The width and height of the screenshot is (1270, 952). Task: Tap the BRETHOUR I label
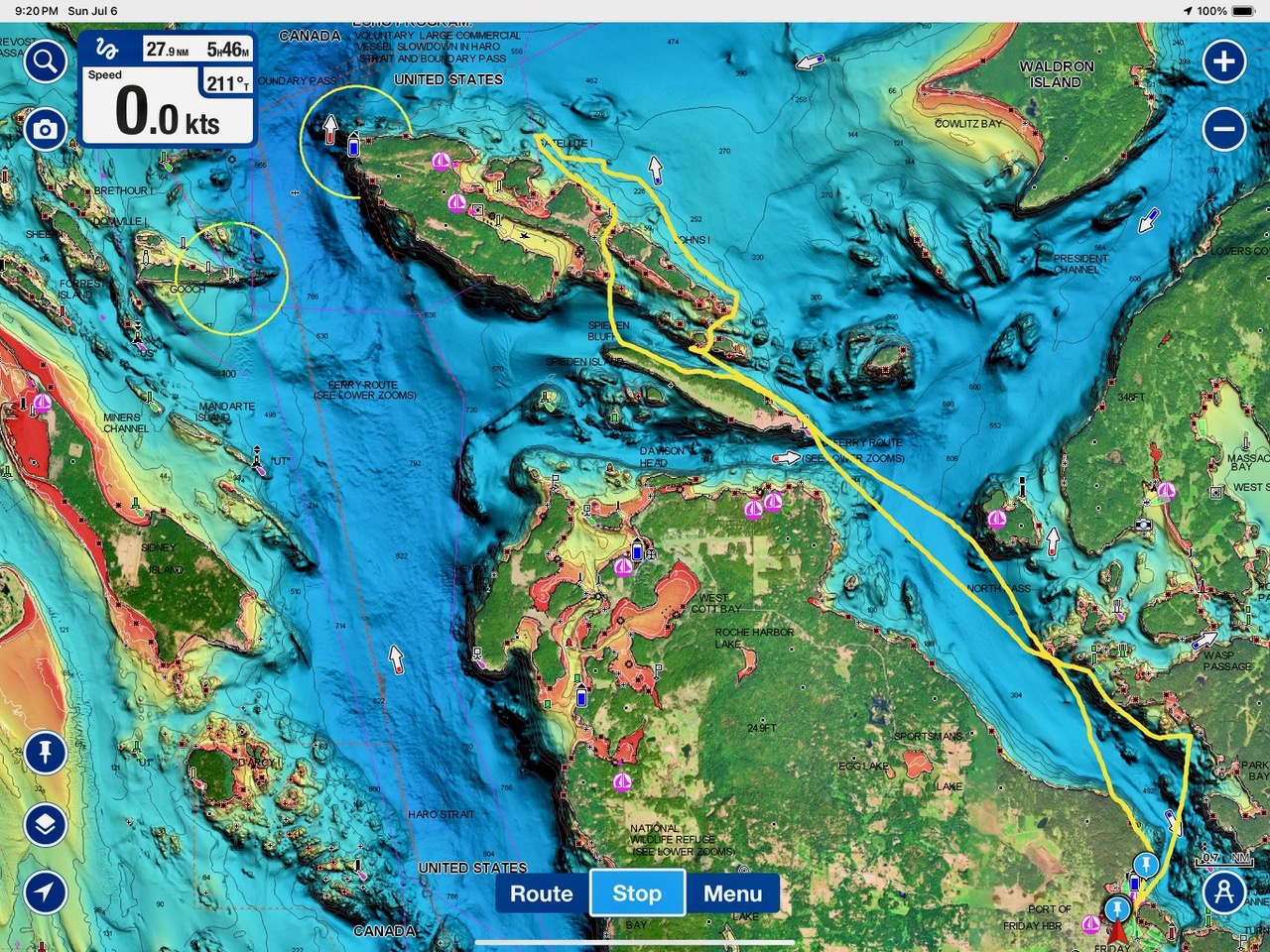coord(122,190)
